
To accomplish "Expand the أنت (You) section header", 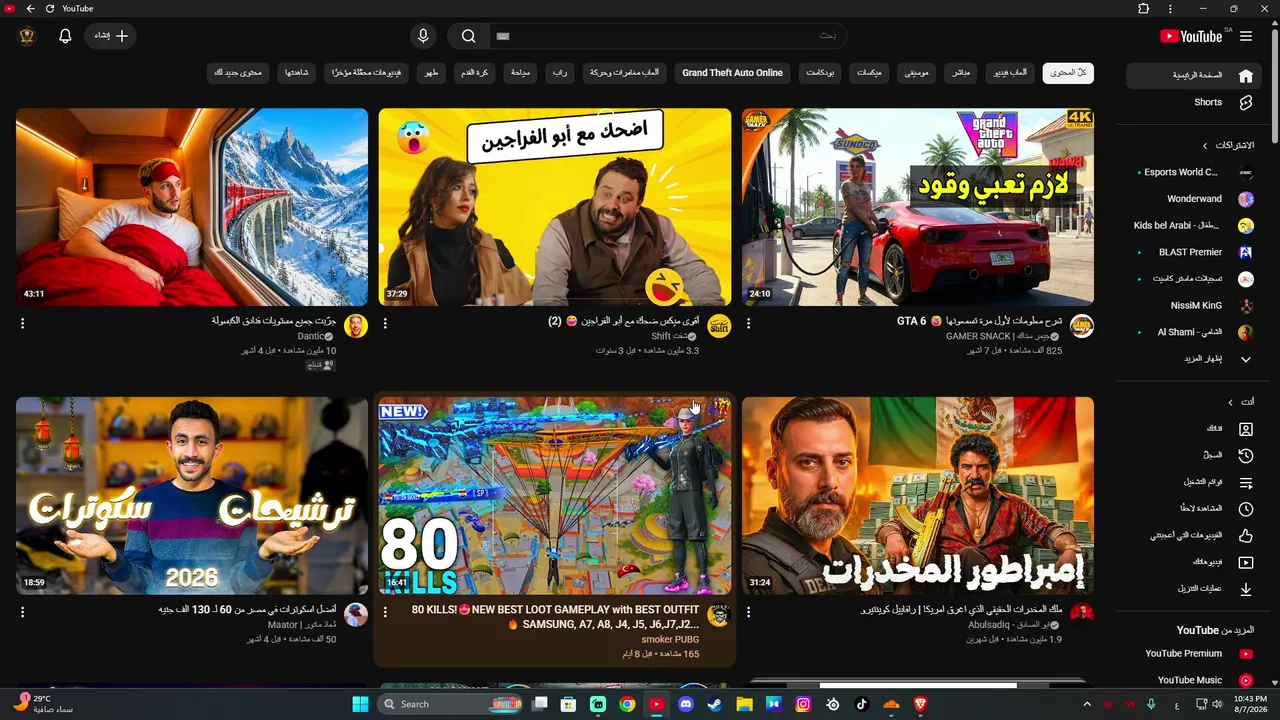I will [x=1241, y=402].
